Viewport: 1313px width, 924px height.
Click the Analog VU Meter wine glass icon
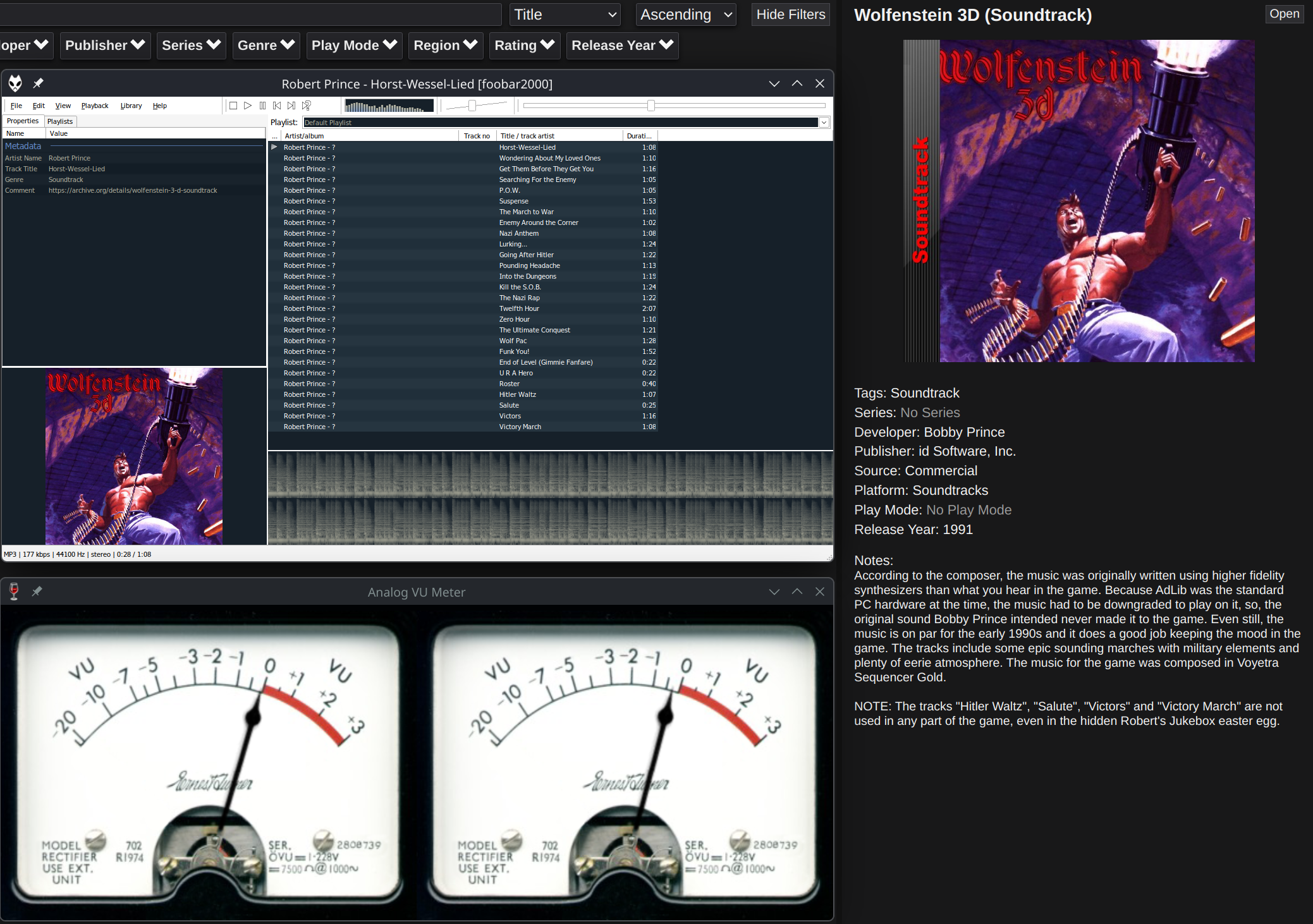click(14, 592)
